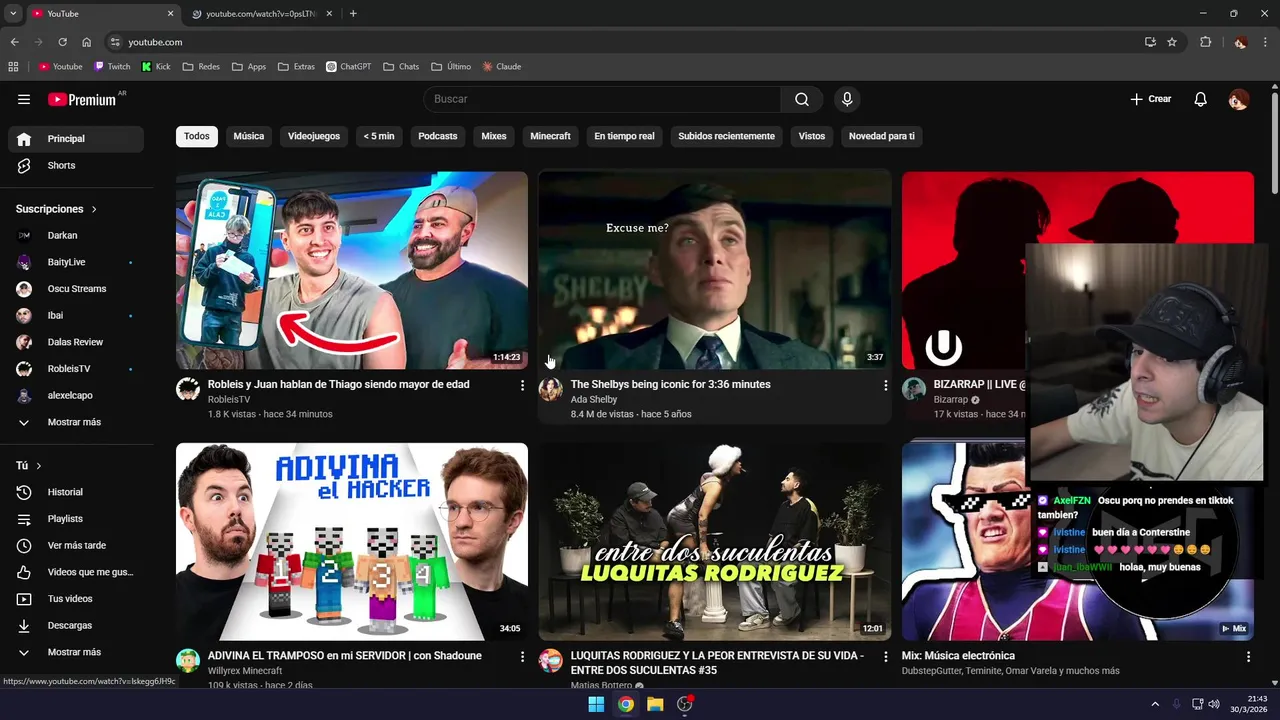Screen dimensions: 1280x720
Task: Open Luquitas Rodriguez entre dos suculentas thumbnail
Action: pyautogui.click(x=714, y=541)
